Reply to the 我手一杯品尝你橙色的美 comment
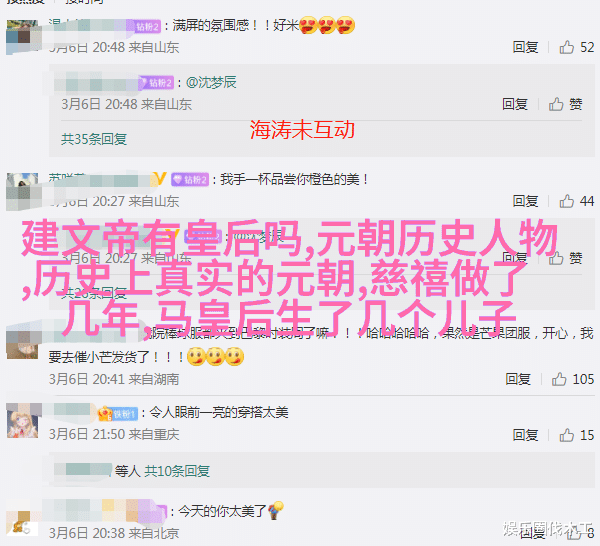Viewport: 600px width, 546px height. click(525, 201)
